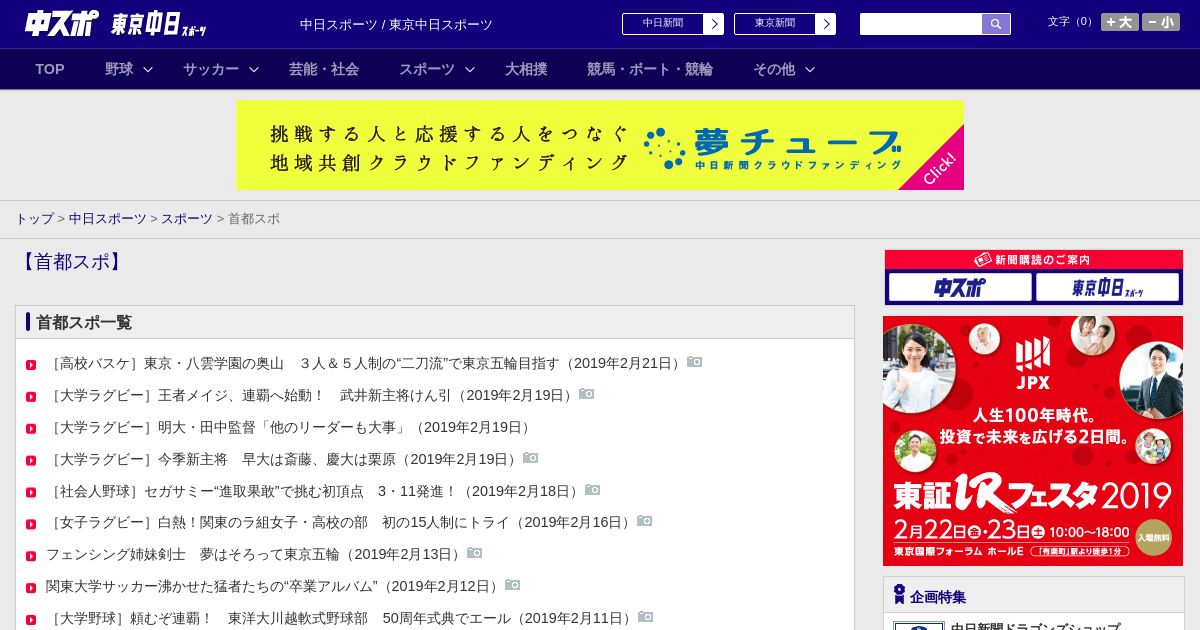The width and height of the screenshot is (1200, 630).
Task: Click the 東京中日スポーツ logo in the header
Action: click(158, 24)
